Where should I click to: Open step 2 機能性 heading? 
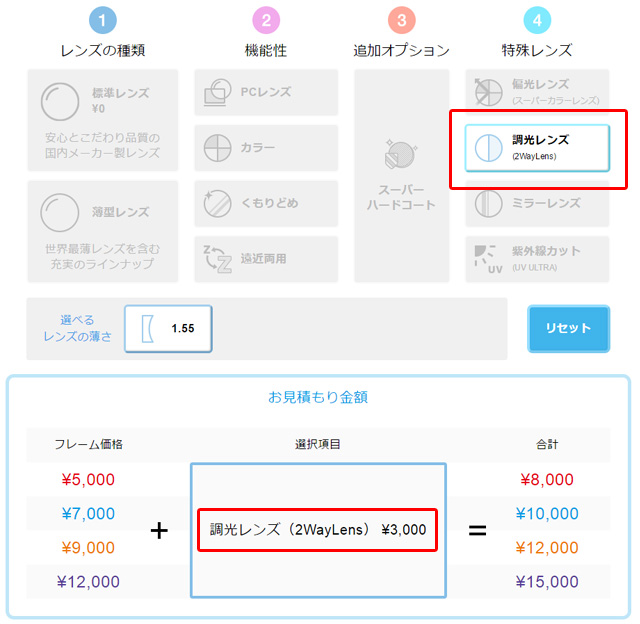(266, 51)
